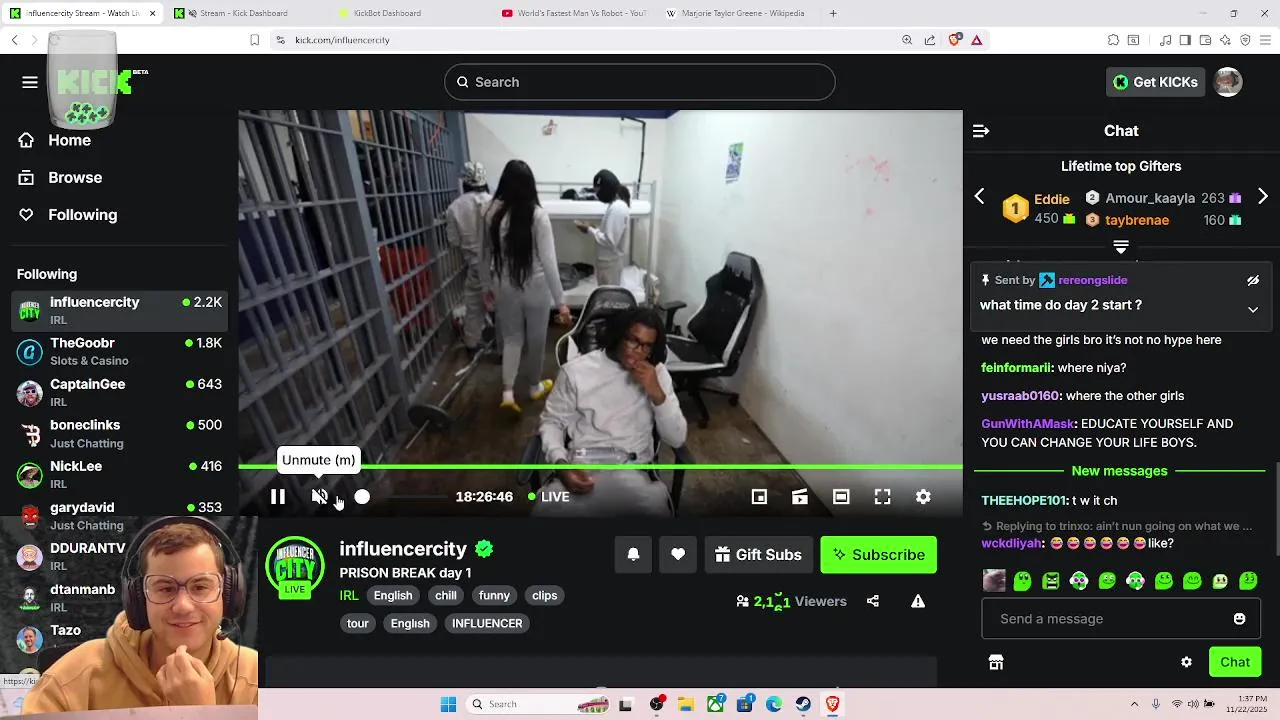
Task: Collapse the top gifters leaderboard handle
Action: tap(1121, 246)
